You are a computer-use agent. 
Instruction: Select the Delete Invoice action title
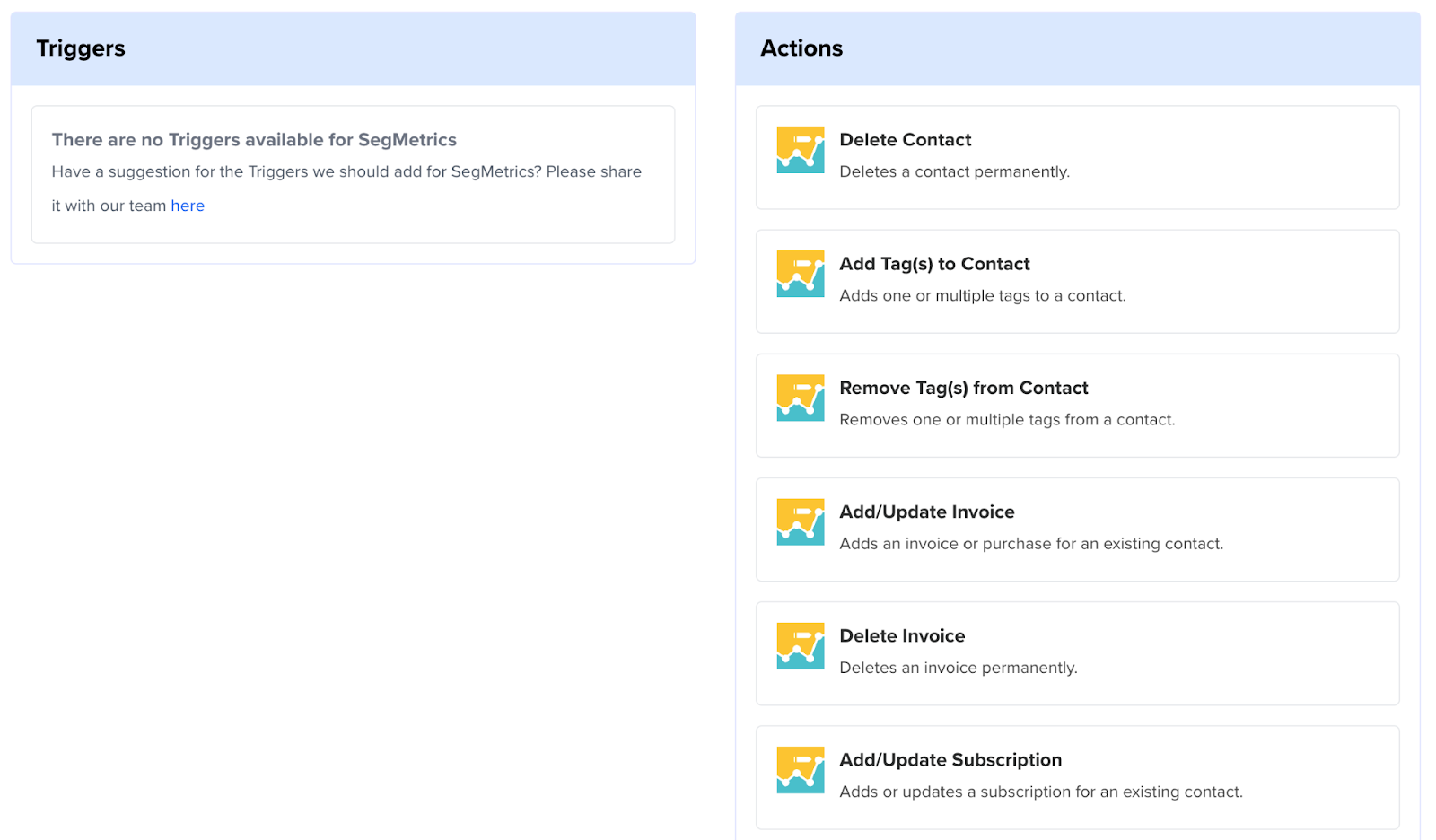902,635
